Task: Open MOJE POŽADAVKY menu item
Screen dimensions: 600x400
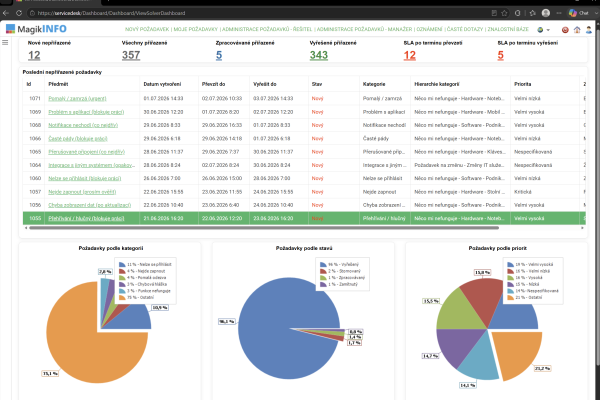Action: [x=196, y=29]
